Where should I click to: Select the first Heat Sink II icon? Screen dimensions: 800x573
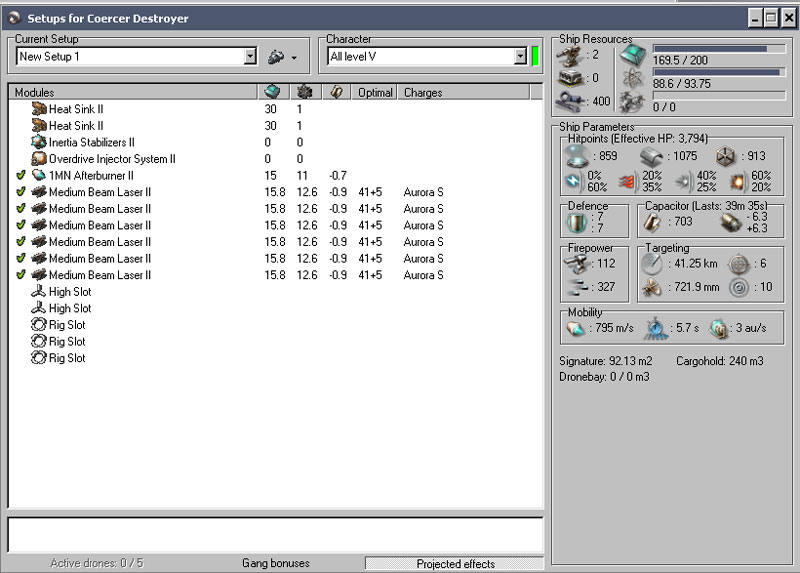point(39,109)
